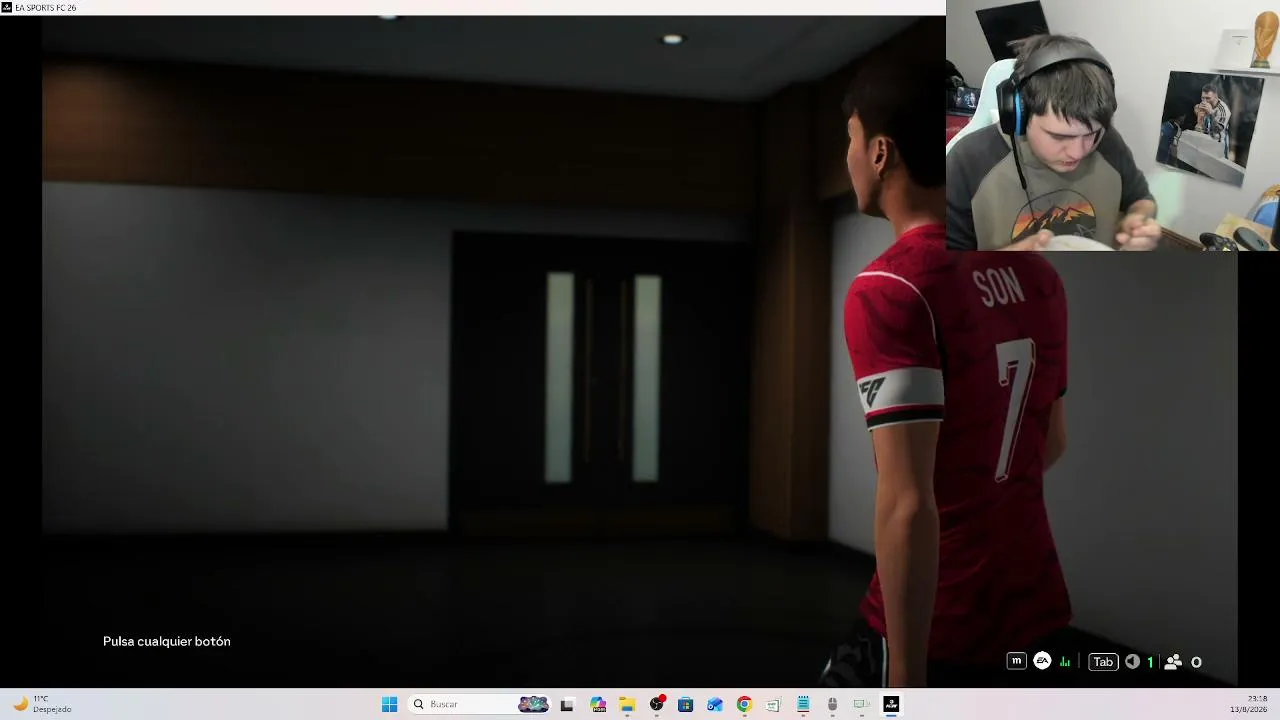1280x720 pixels.
Task: Open the taskbar icon right of Chrome
Action: (x=773, y=704)
